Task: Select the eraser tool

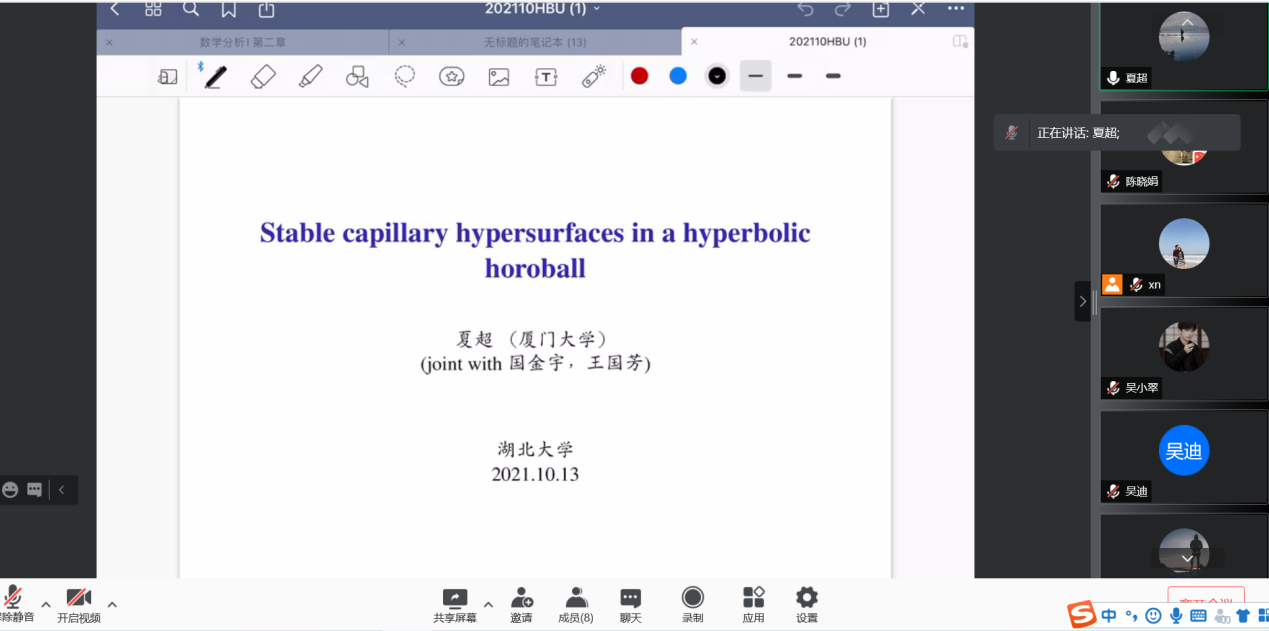Action: [x=263, y=76]
